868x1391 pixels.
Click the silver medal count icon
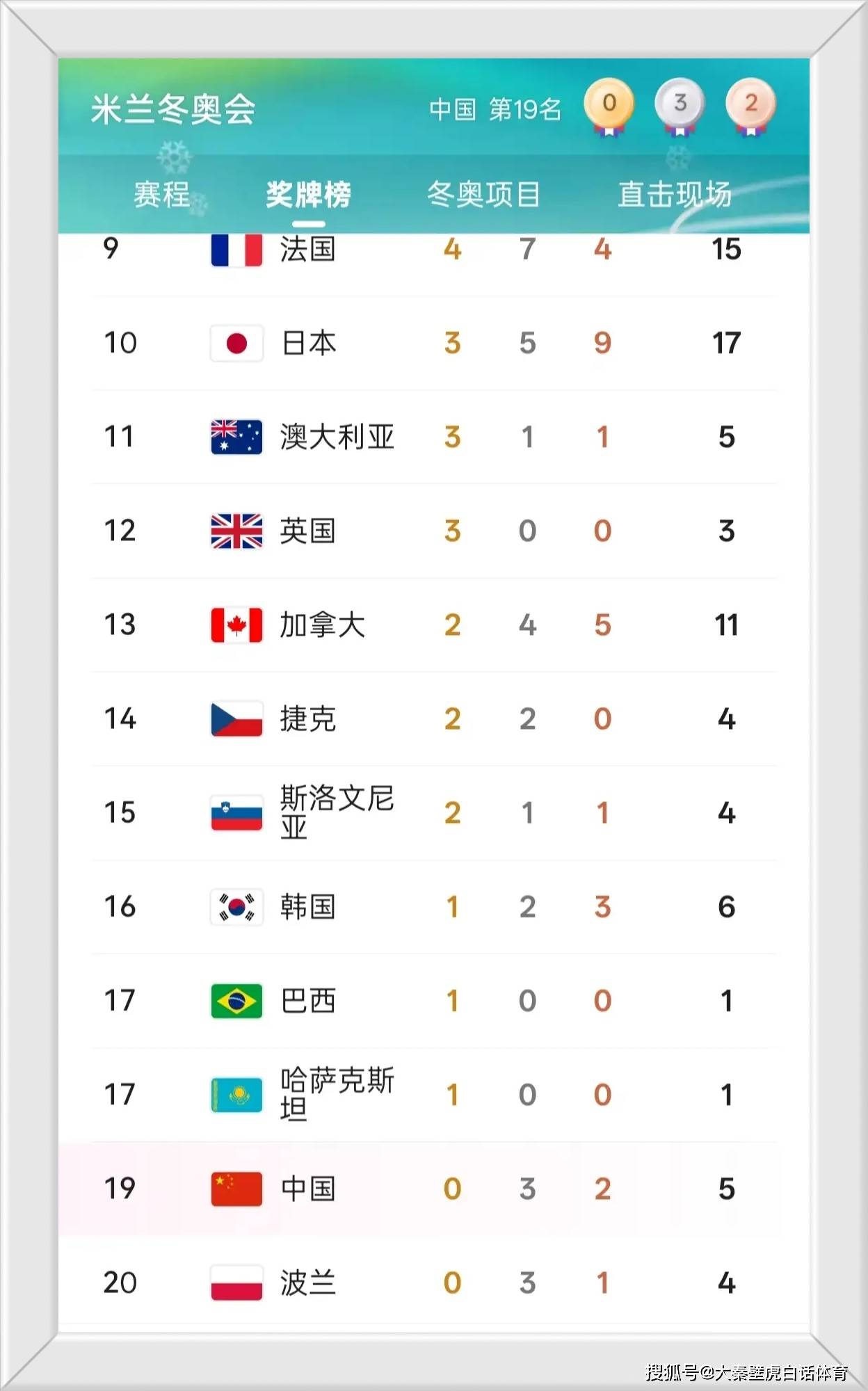(680, 106)
